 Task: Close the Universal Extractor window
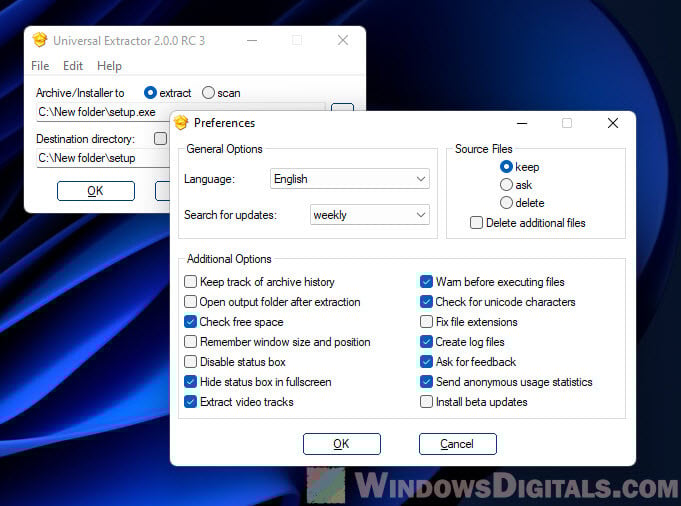(343, 40)
